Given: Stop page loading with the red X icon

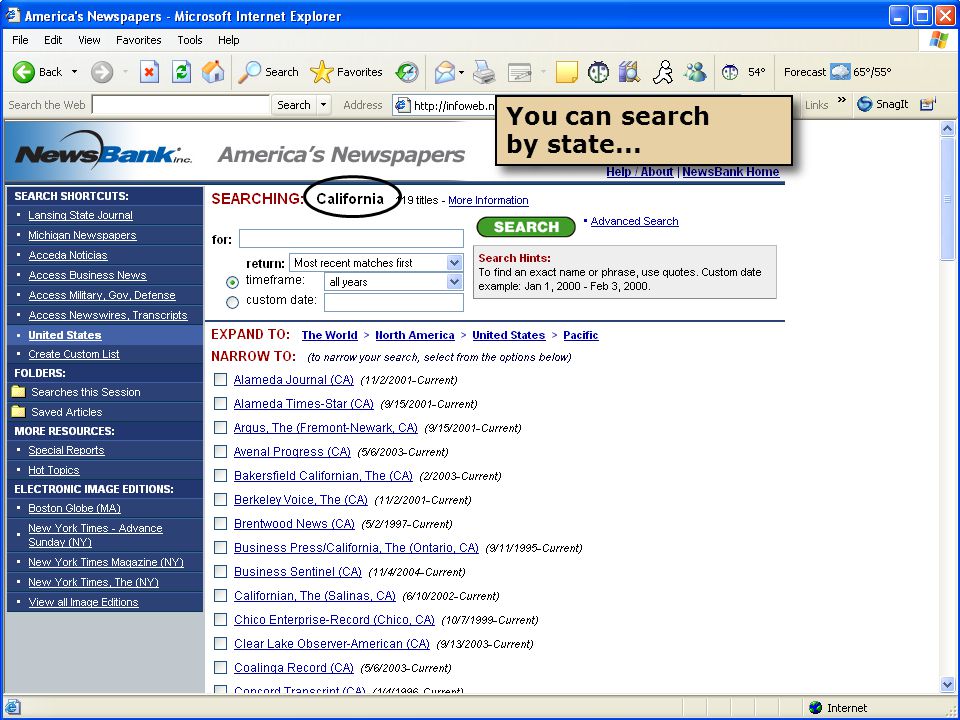Looking at the screenshot, I should click(x=149, y=72).
